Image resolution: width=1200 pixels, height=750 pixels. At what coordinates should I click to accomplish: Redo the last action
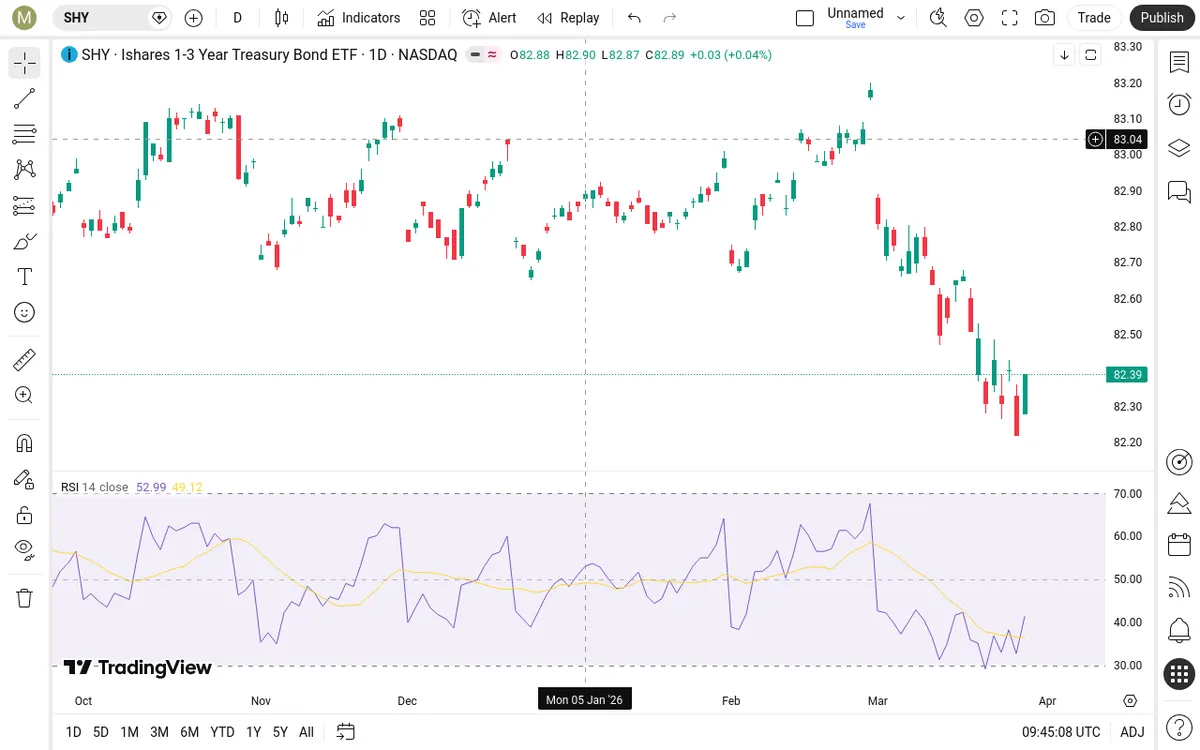pos(670,18)
